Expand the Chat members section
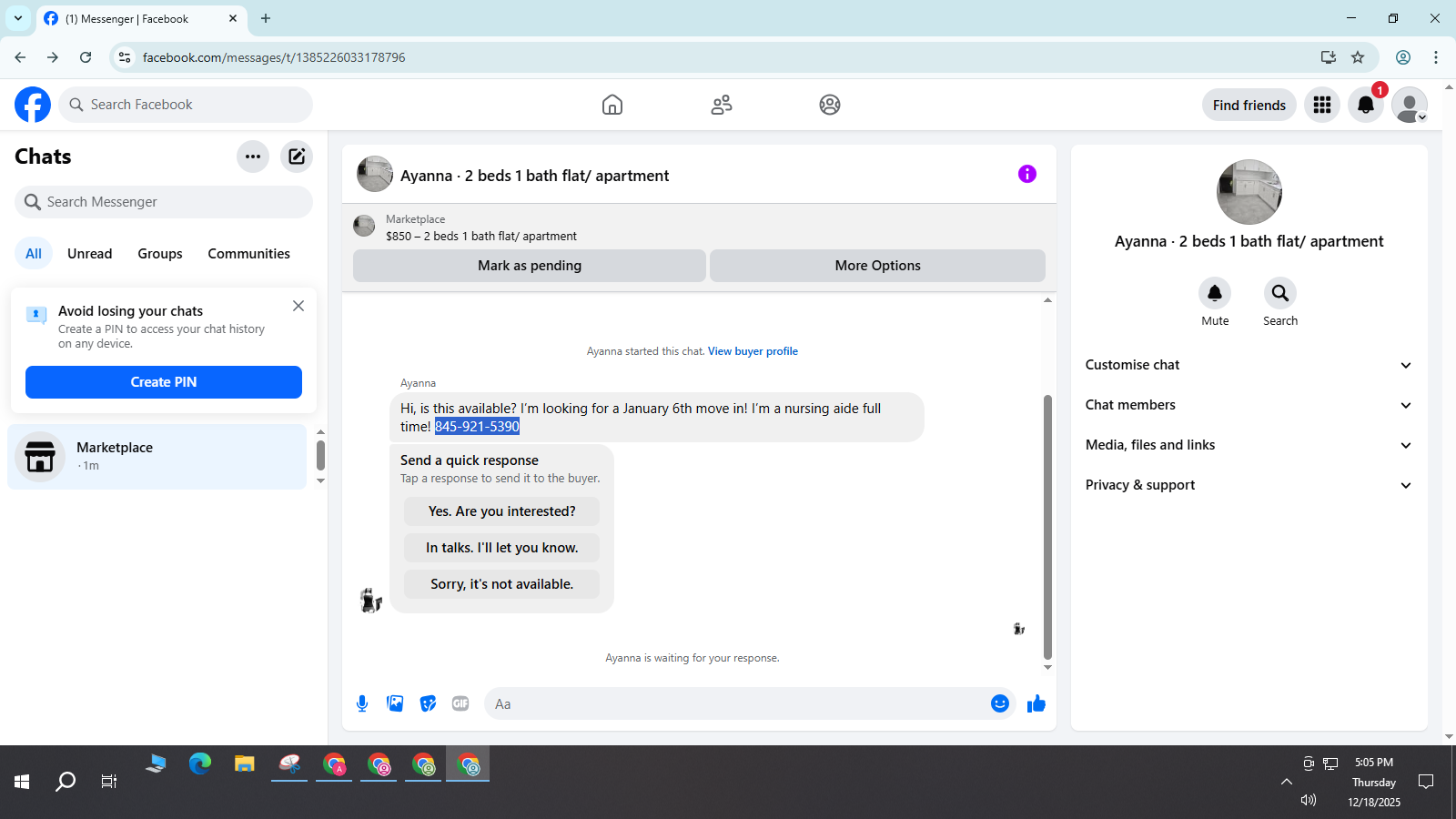 tap(1249, 405)
